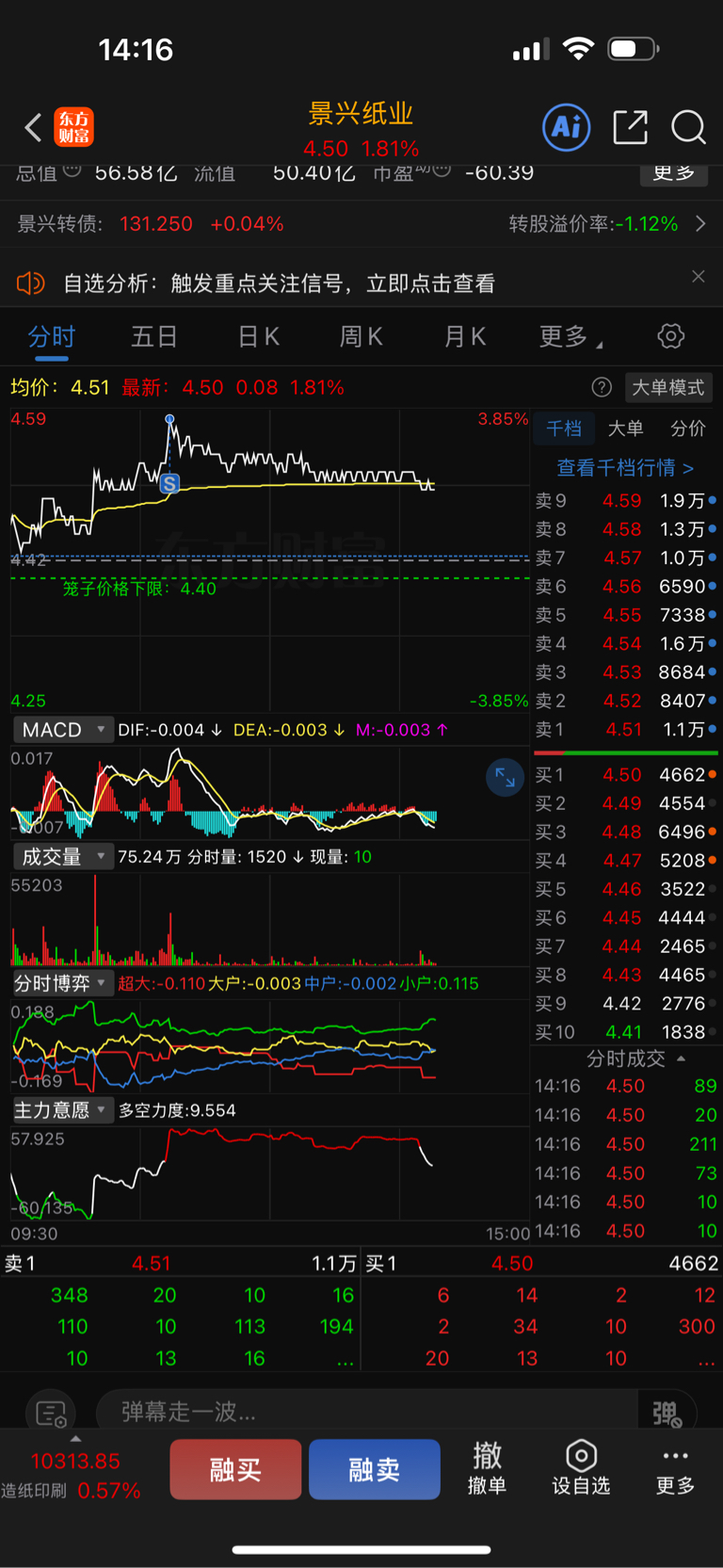Open the search magnifier icon
The image size is (723, 1568).
pyautogui.click(x=688, y=127)
